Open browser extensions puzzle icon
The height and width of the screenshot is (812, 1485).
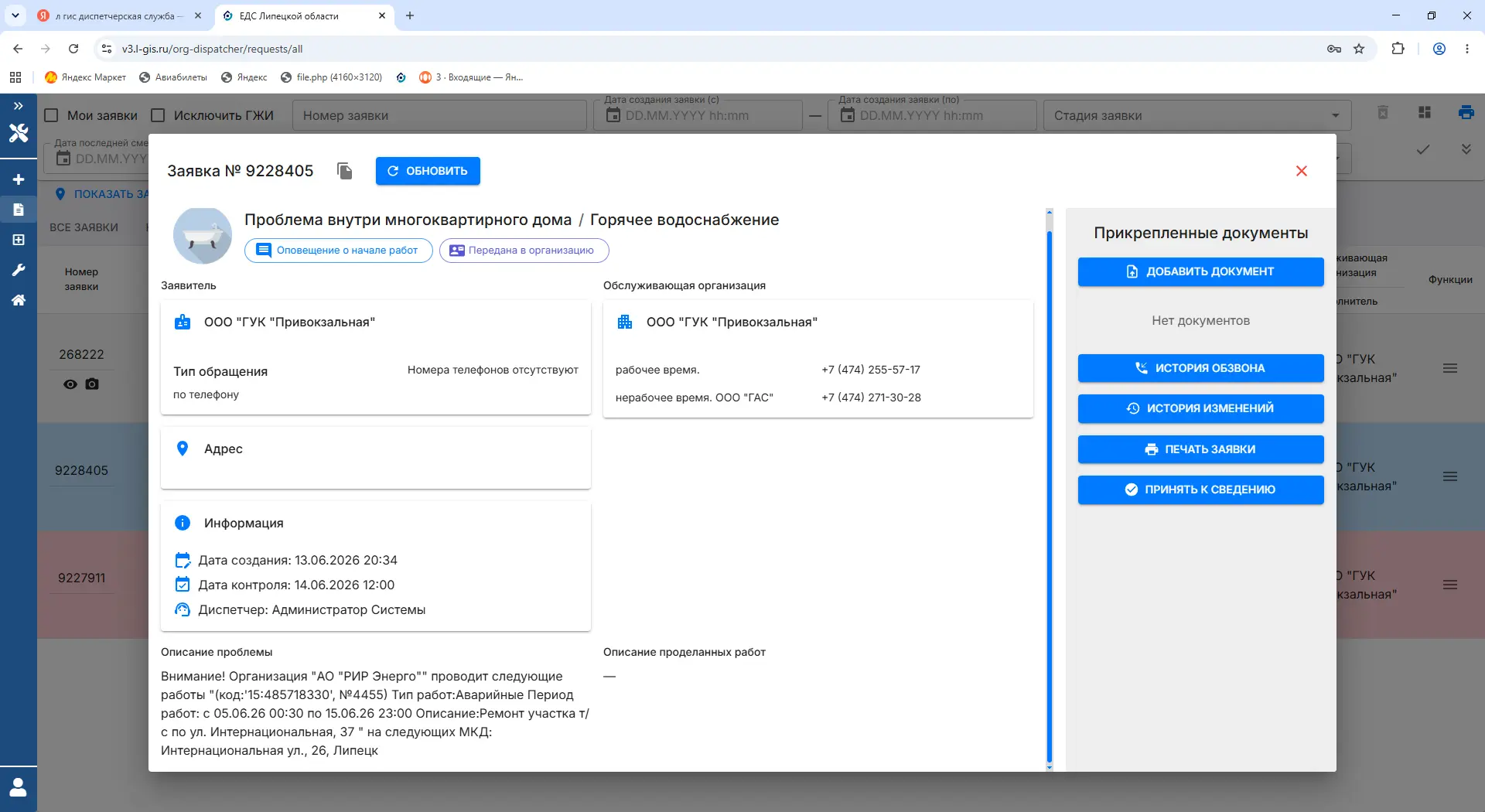1398,49
